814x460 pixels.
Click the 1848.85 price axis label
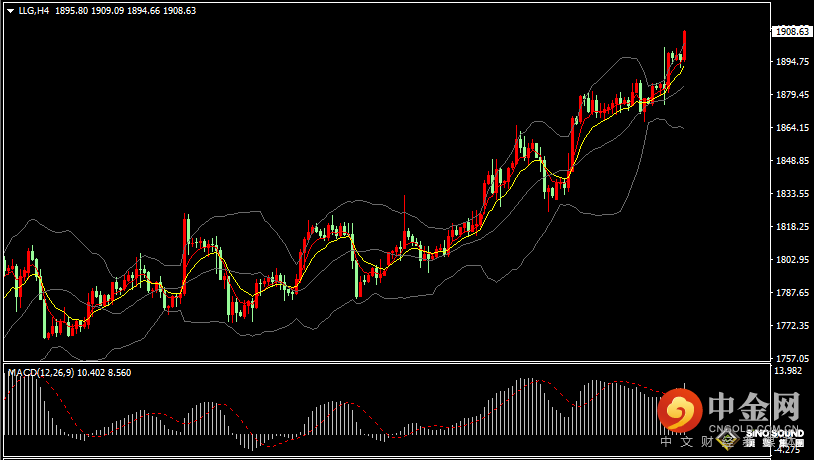791,161
